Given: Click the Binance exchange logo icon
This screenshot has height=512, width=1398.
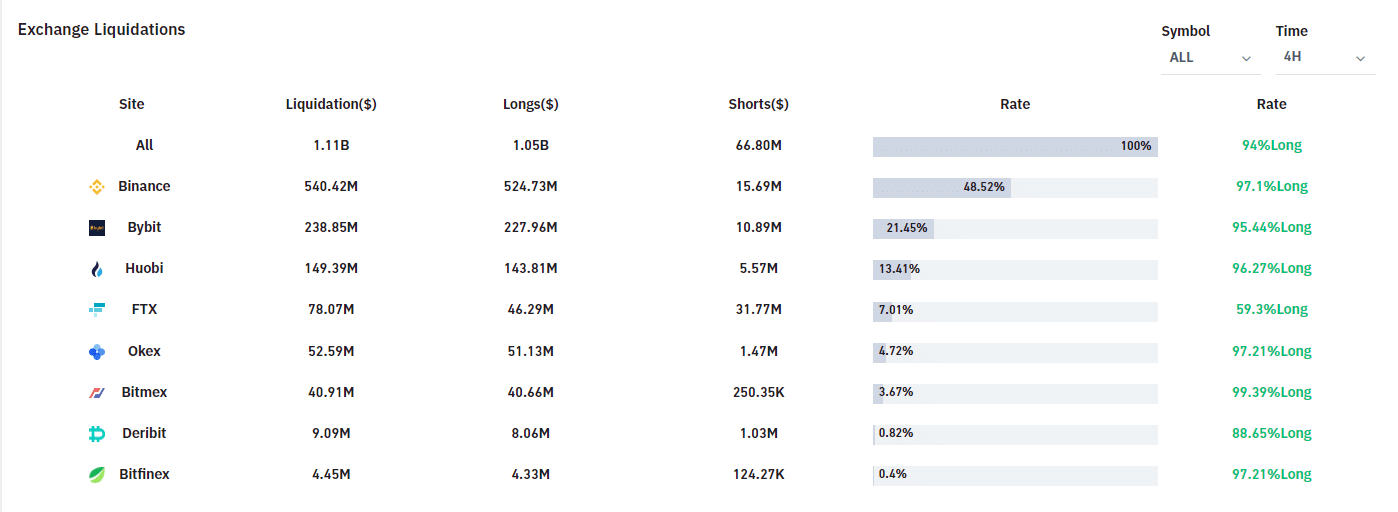Looking at the screenshot, I should pyautogui.click(x=97, y=187).
